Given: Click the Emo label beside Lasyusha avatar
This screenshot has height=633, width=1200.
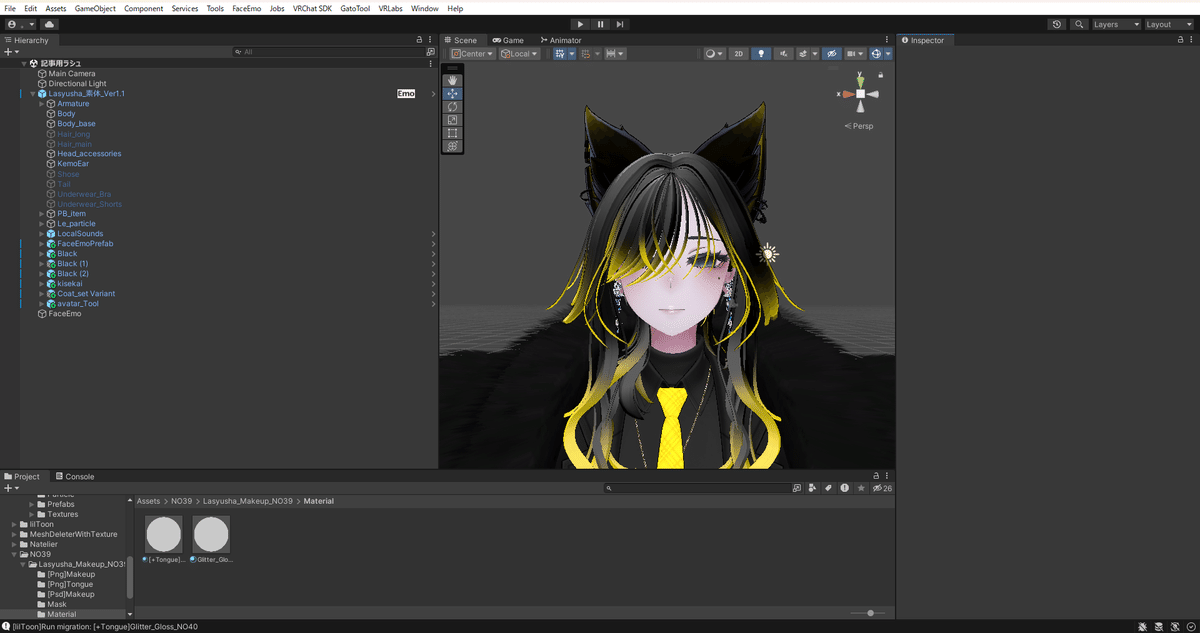Looking at the screenshot, I should [x=406, y=93].
